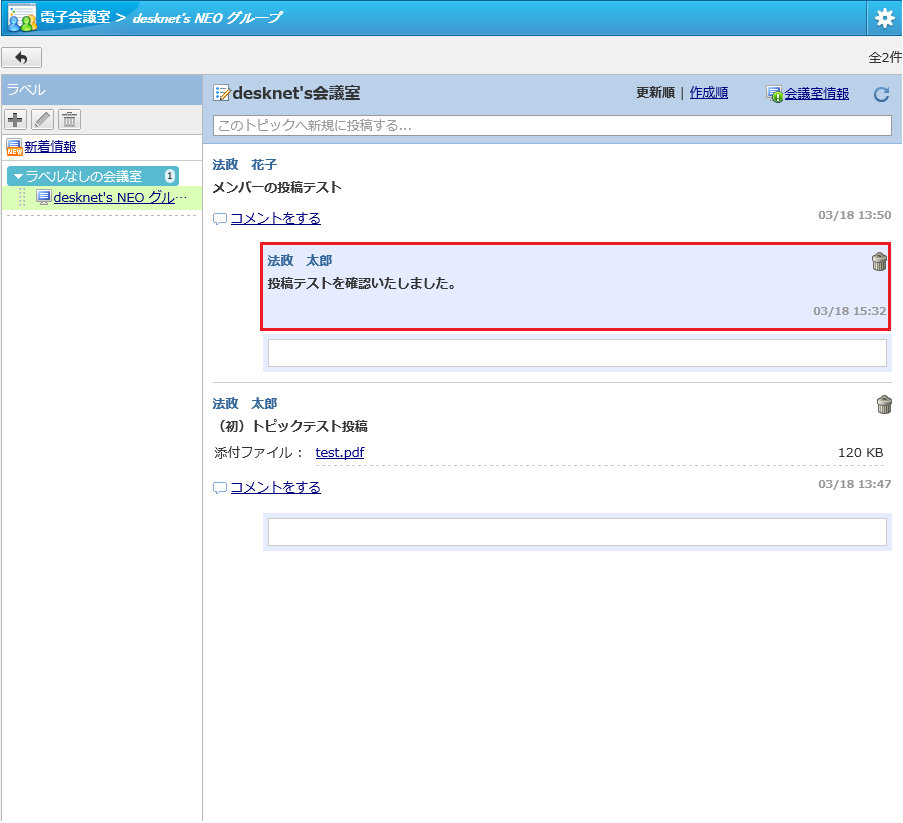Click the 120 KB file size text
The height and width of the screenshot is (823, 903).
pos(860,453)
